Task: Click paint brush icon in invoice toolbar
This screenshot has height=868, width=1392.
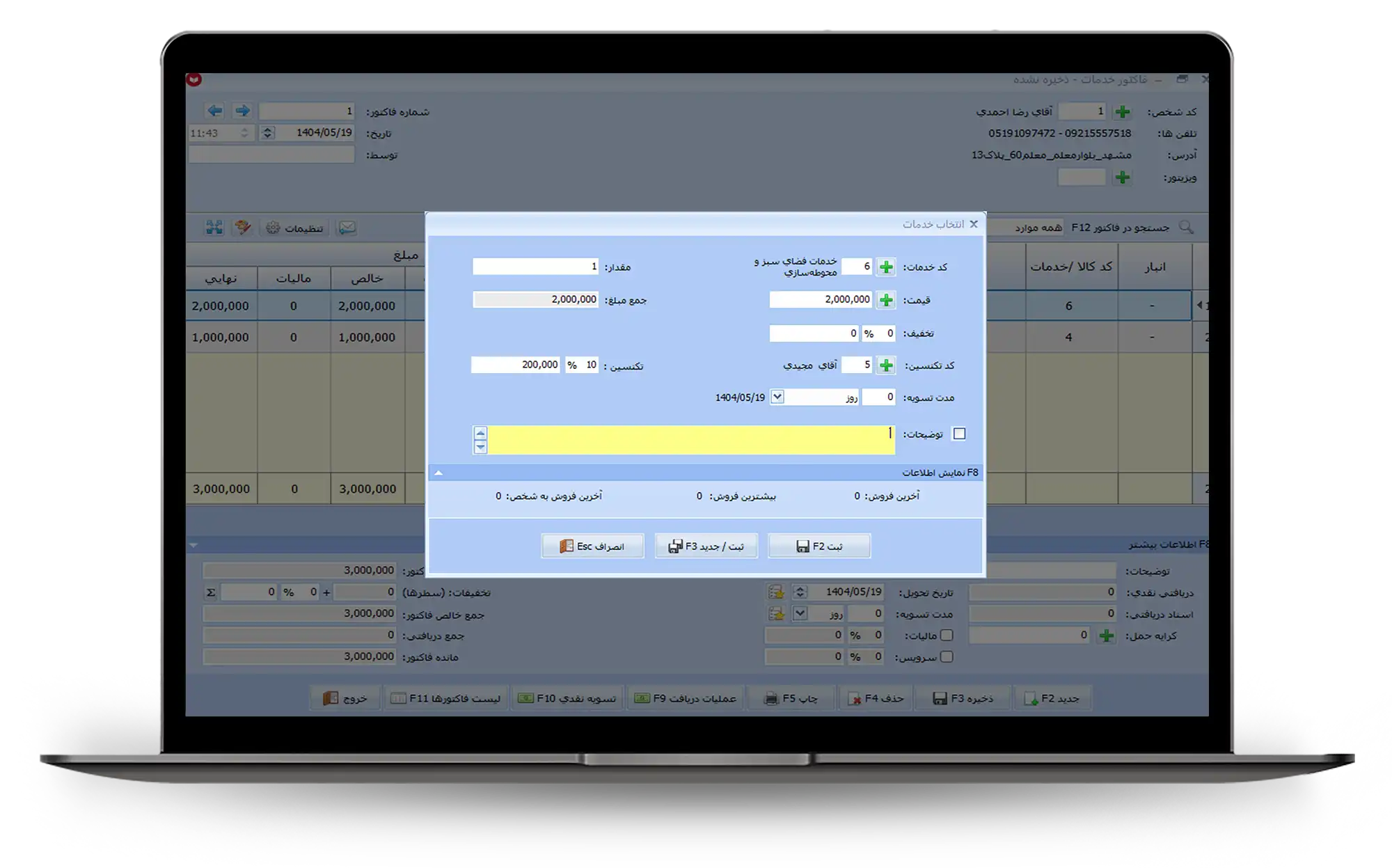Action: [x=242, y=228]
